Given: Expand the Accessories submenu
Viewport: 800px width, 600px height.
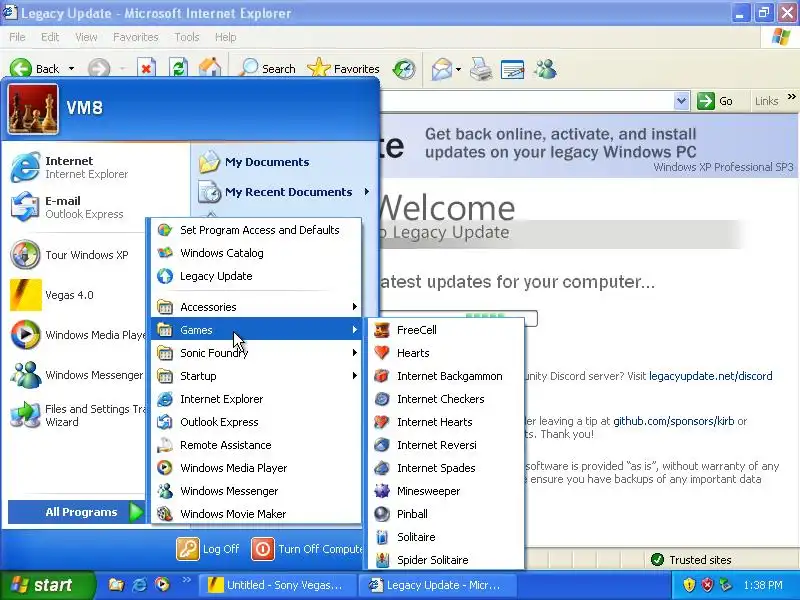Looking at the screenshot, I should [256, 307].
